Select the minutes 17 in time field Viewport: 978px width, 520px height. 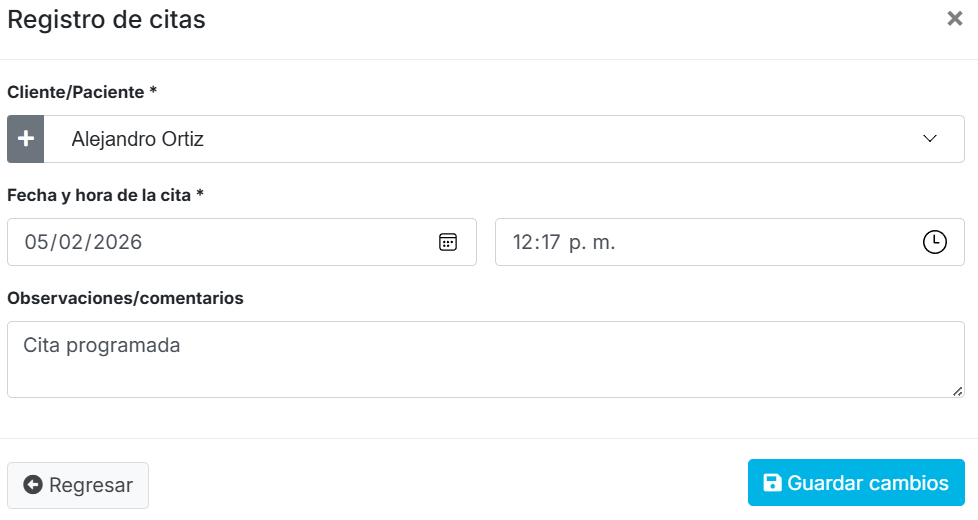click(549, 242)
